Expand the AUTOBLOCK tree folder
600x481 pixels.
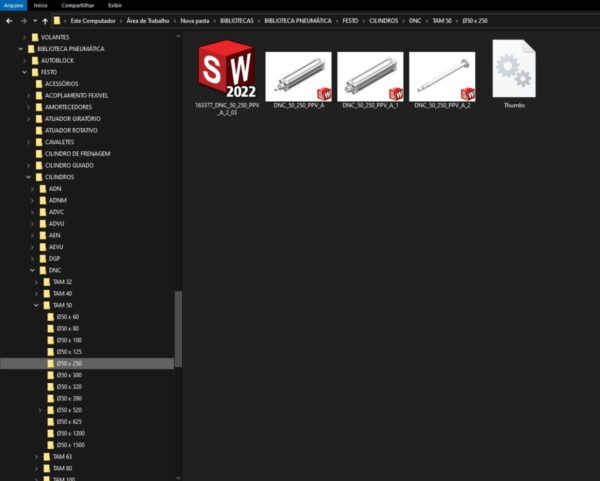pos(24,60)
